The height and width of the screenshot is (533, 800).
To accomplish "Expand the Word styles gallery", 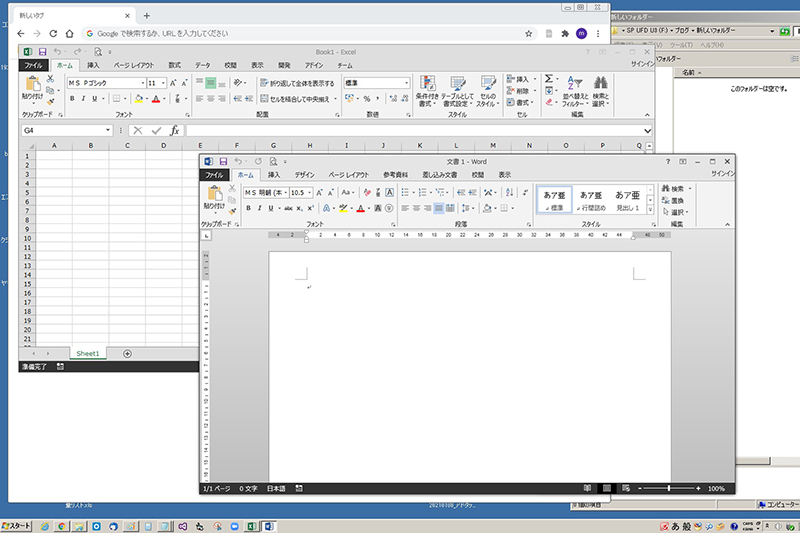I will (x=650, y=210).
